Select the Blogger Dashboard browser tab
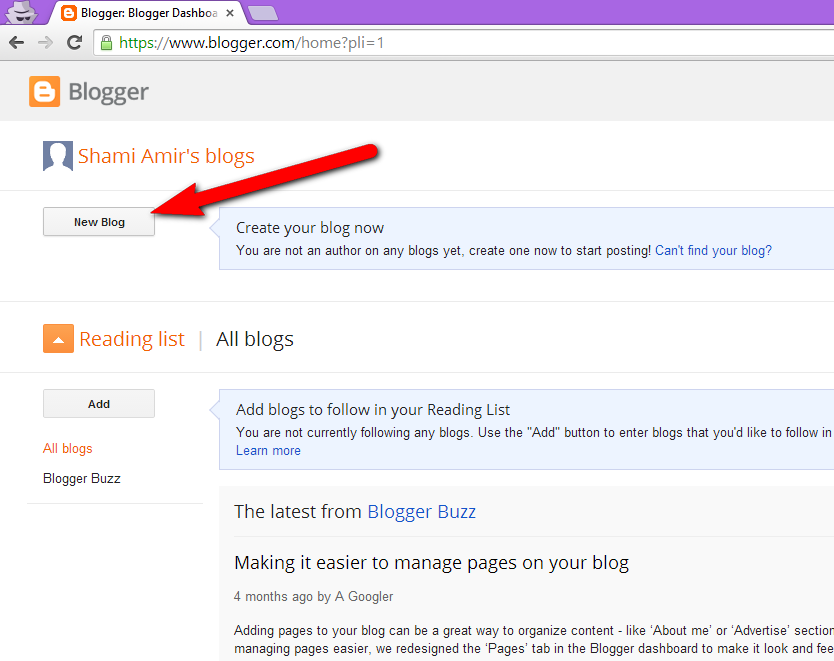This screenshot has height=661, width=834. coord(148,13)
